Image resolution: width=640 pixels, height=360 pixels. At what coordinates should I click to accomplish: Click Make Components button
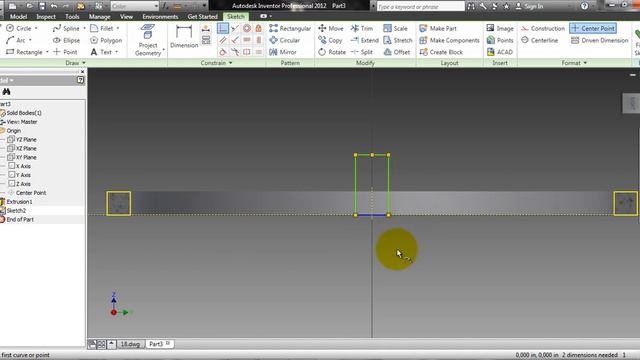tap(449, 40)
